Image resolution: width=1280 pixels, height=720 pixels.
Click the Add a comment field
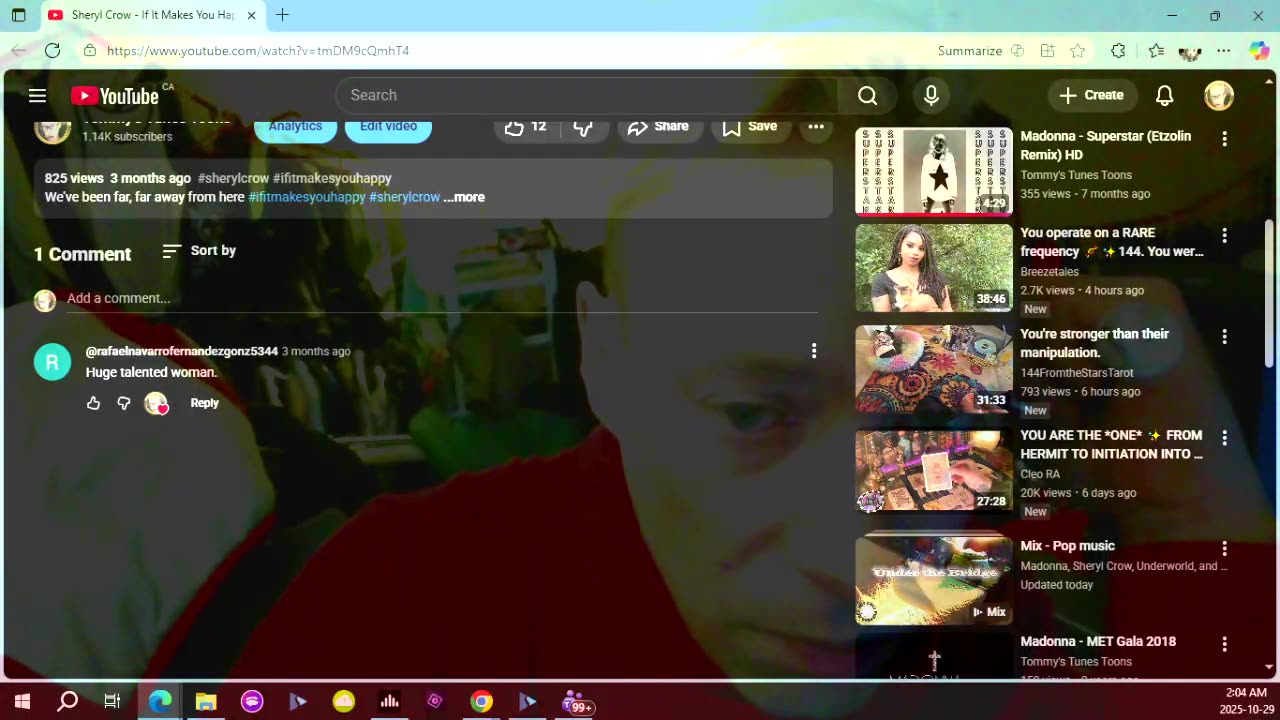click(442, 298)
